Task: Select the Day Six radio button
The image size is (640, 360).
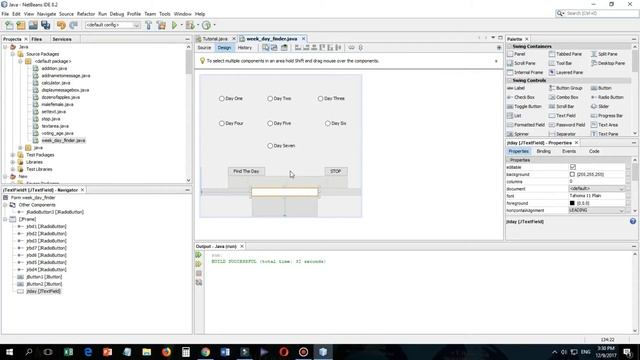Action: click(336, 123)
